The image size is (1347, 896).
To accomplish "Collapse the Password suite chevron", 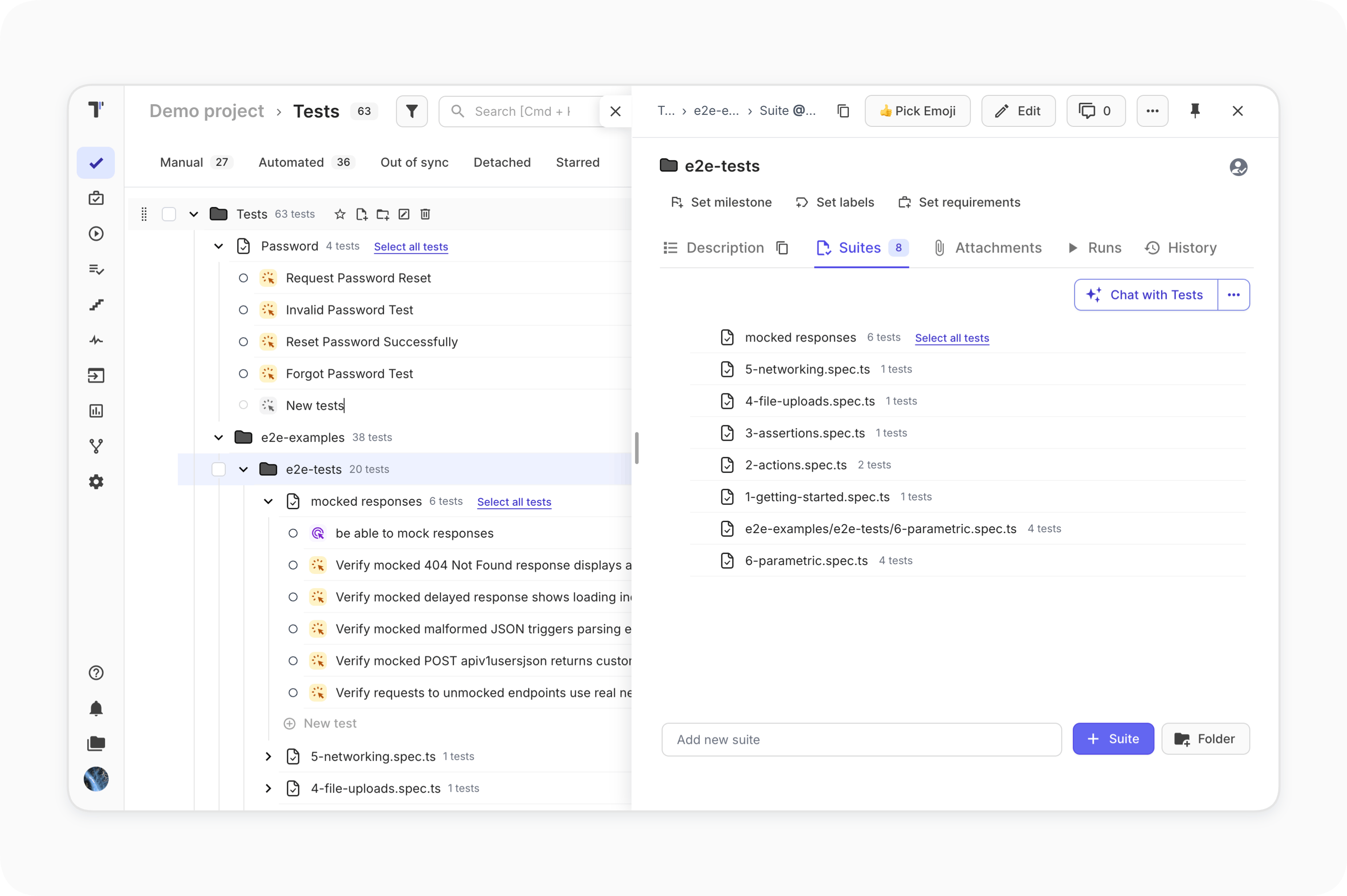I will [x=218, y=246].
